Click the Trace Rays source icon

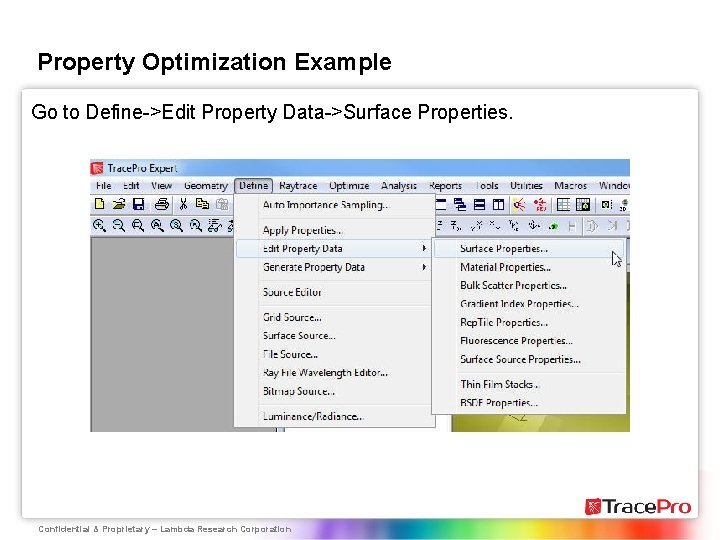point(519,204)
